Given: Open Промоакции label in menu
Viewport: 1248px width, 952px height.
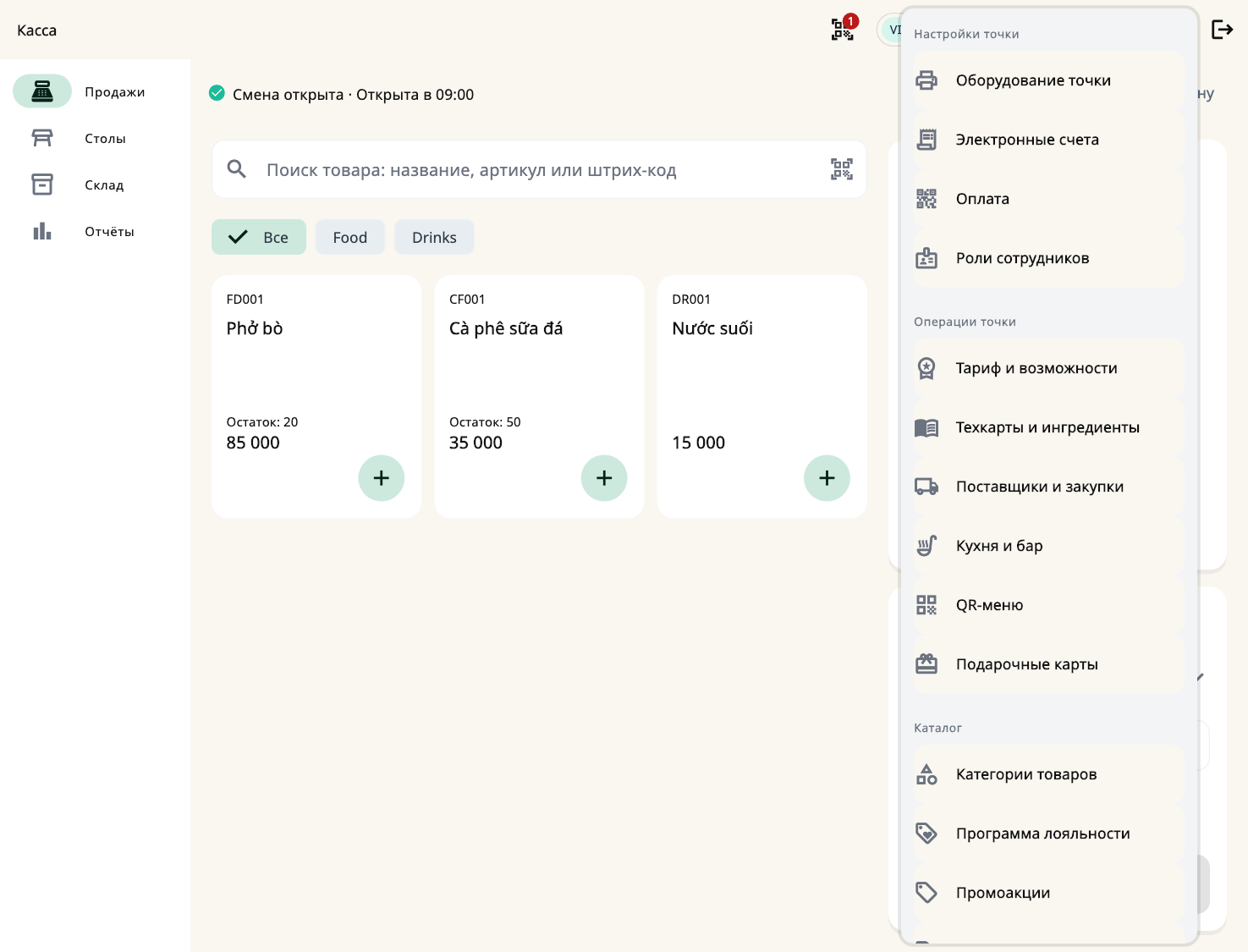Looking at the screenshot, I should (1003, 893).
